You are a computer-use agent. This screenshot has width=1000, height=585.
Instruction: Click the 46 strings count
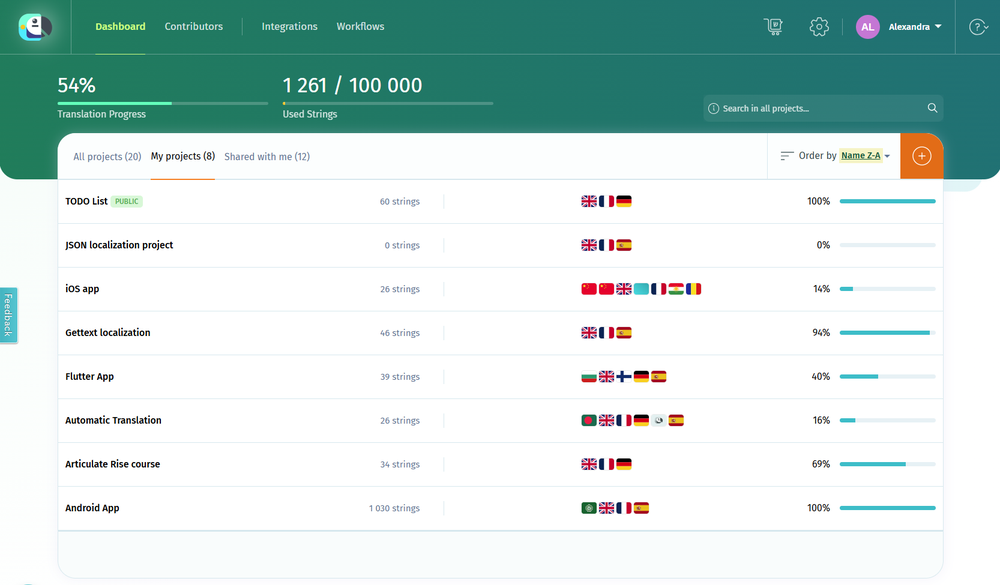[400, 333]
